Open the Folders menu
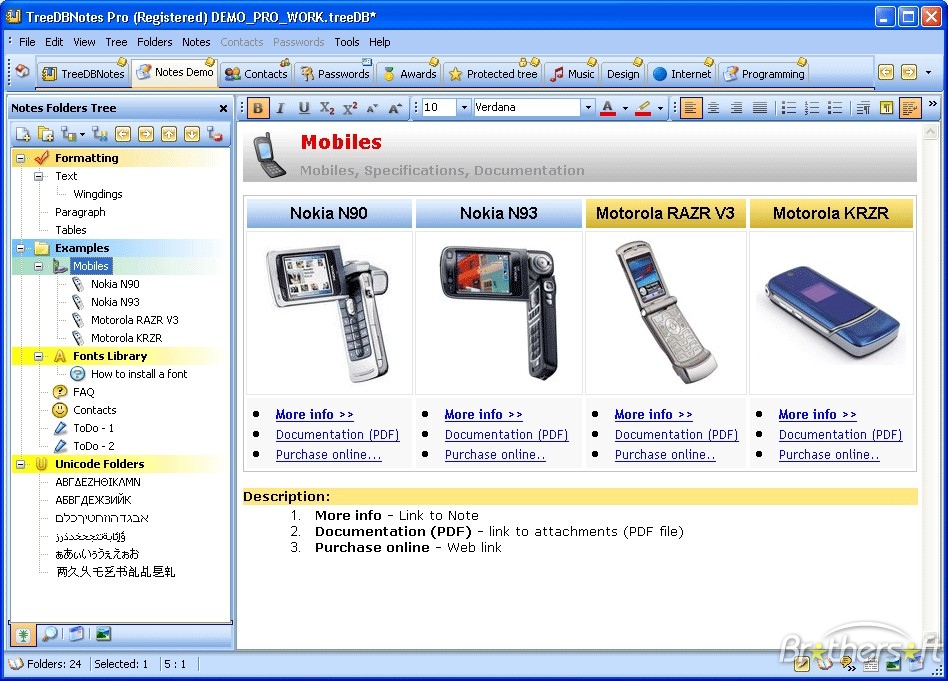Screen dimensions: 948x681 click(154, 42)
